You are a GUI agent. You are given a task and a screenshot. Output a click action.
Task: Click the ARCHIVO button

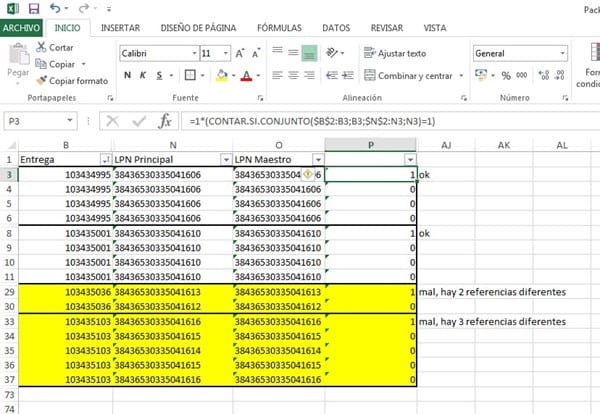pyautogui.click(x=22, y=28)
